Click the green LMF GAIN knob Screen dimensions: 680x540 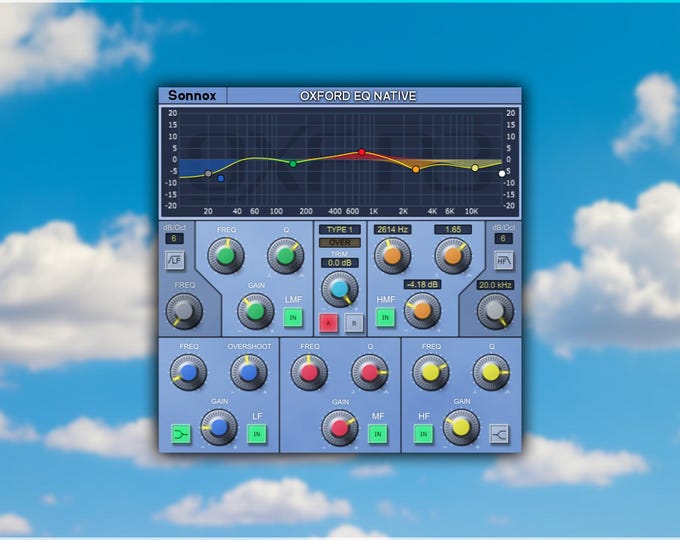point(256,311)
